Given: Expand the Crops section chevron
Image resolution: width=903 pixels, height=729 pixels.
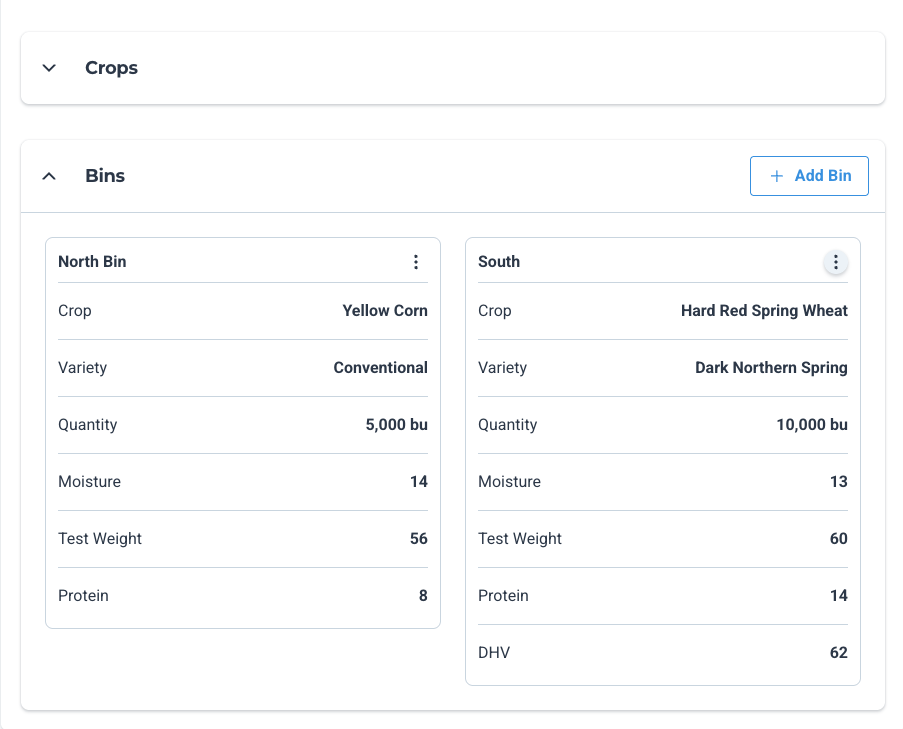Looking at the screenshot, I should coord(49,68).
